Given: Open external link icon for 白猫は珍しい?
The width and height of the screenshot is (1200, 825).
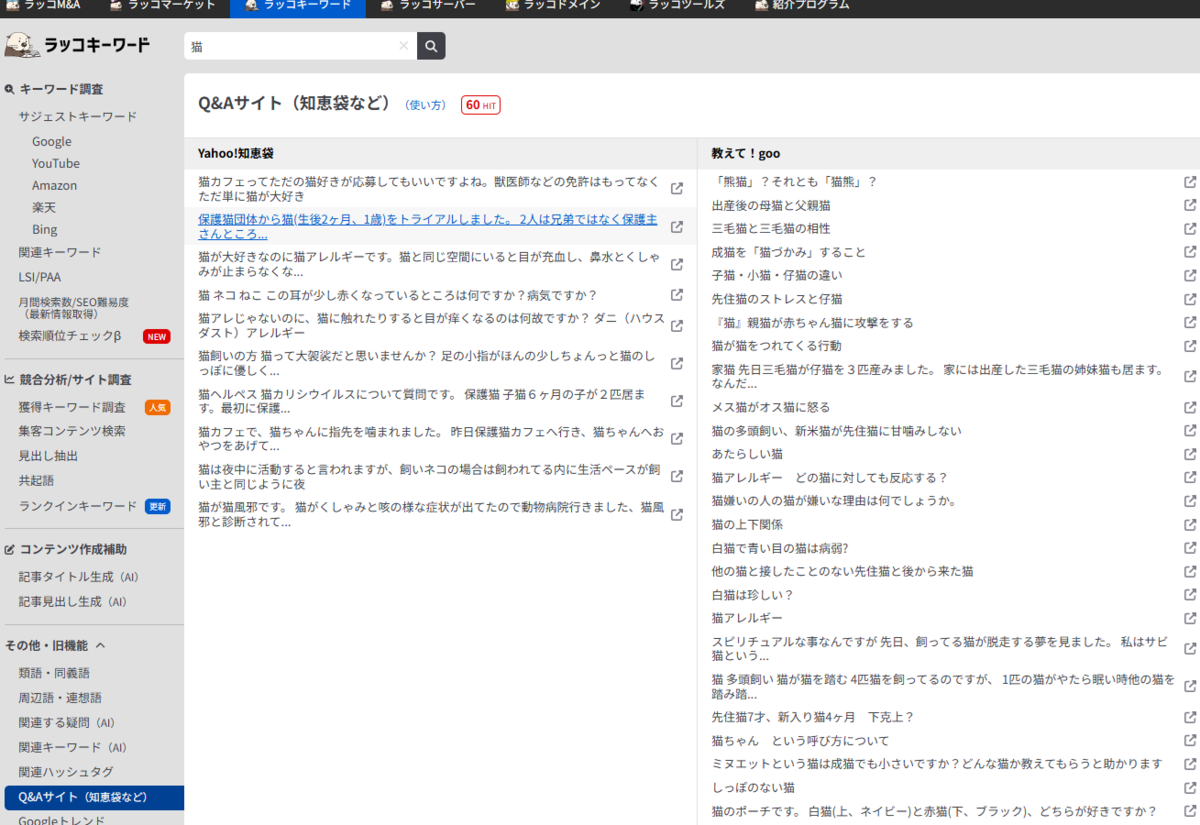Looking at the screenshot, I should [x=1190, y=595].
